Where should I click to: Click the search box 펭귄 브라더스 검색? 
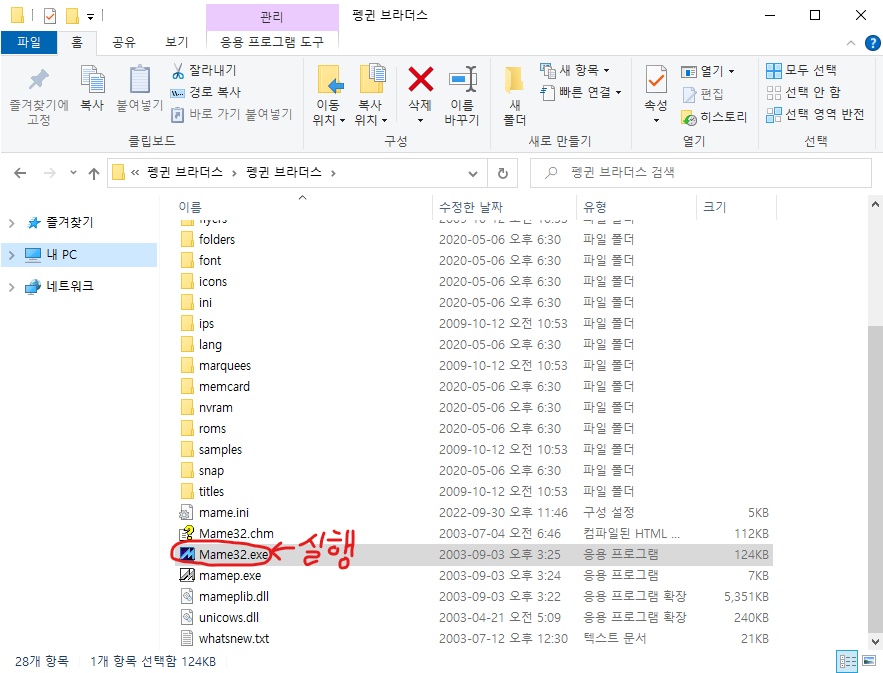[701, 173]
